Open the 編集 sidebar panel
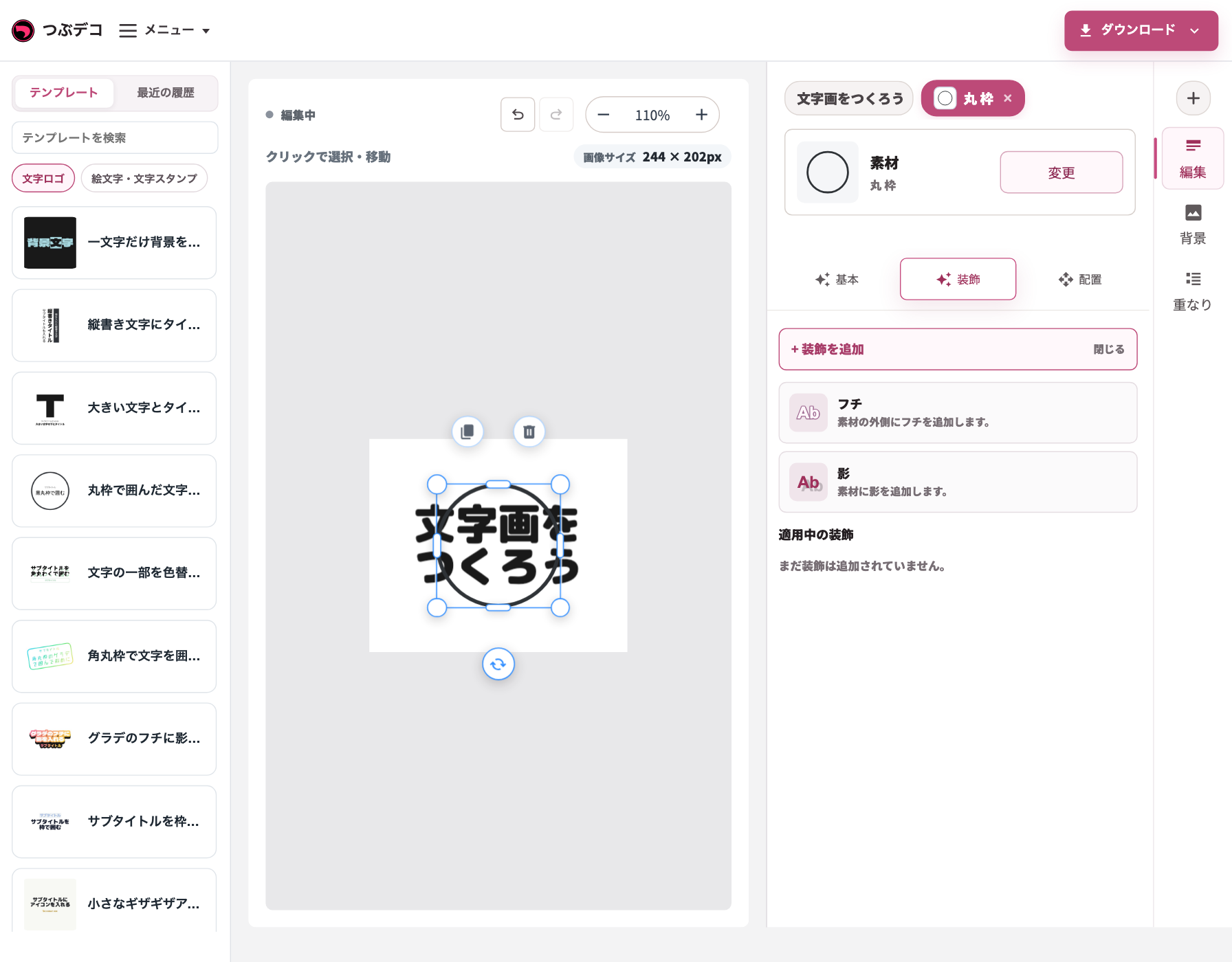The width and height of the screenshot is (1232, 962). tap(1193, 158)
